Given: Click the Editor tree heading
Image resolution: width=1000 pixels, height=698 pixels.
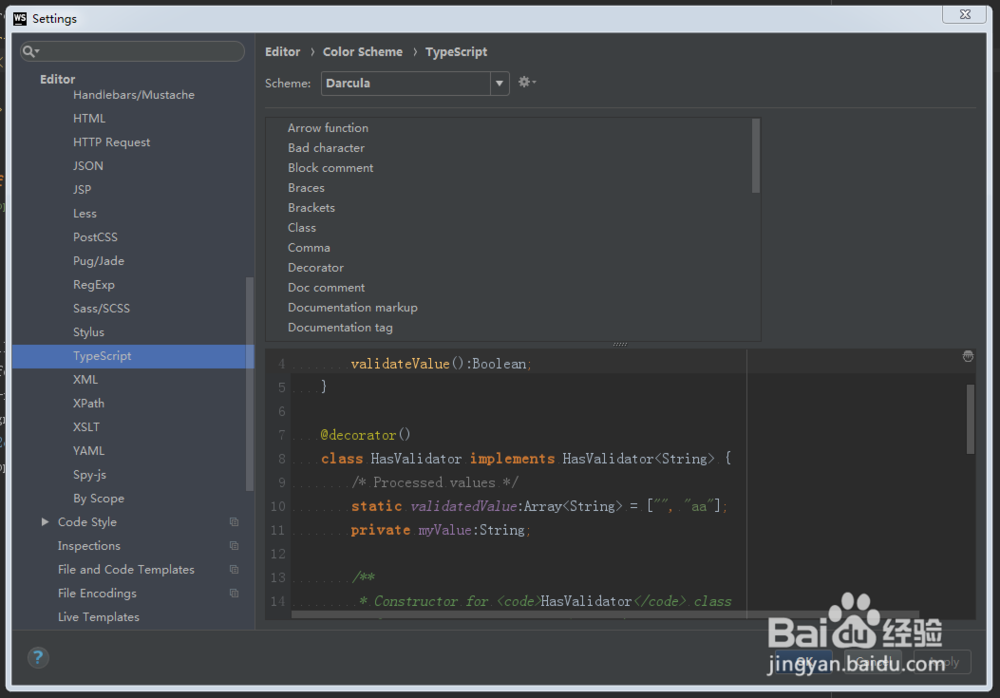Looking at the screenshot, I should click(57, 79).
